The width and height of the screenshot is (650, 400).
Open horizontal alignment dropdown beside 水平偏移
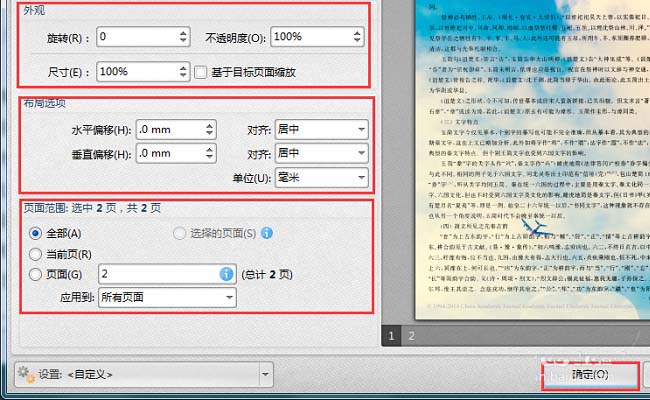pyautogui.click(x=321, y=130)
